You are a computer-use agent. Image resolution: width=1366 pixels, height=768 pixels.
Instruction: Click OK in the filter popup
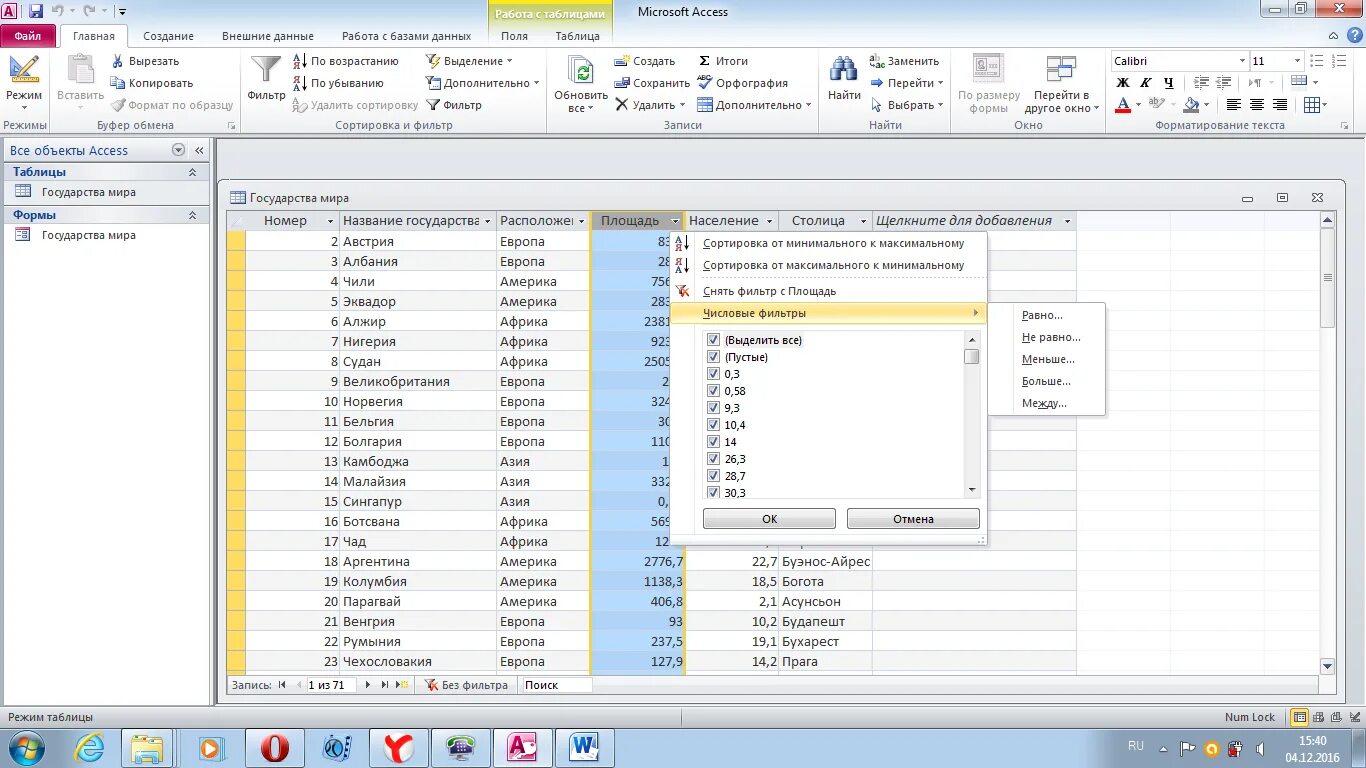769,519
